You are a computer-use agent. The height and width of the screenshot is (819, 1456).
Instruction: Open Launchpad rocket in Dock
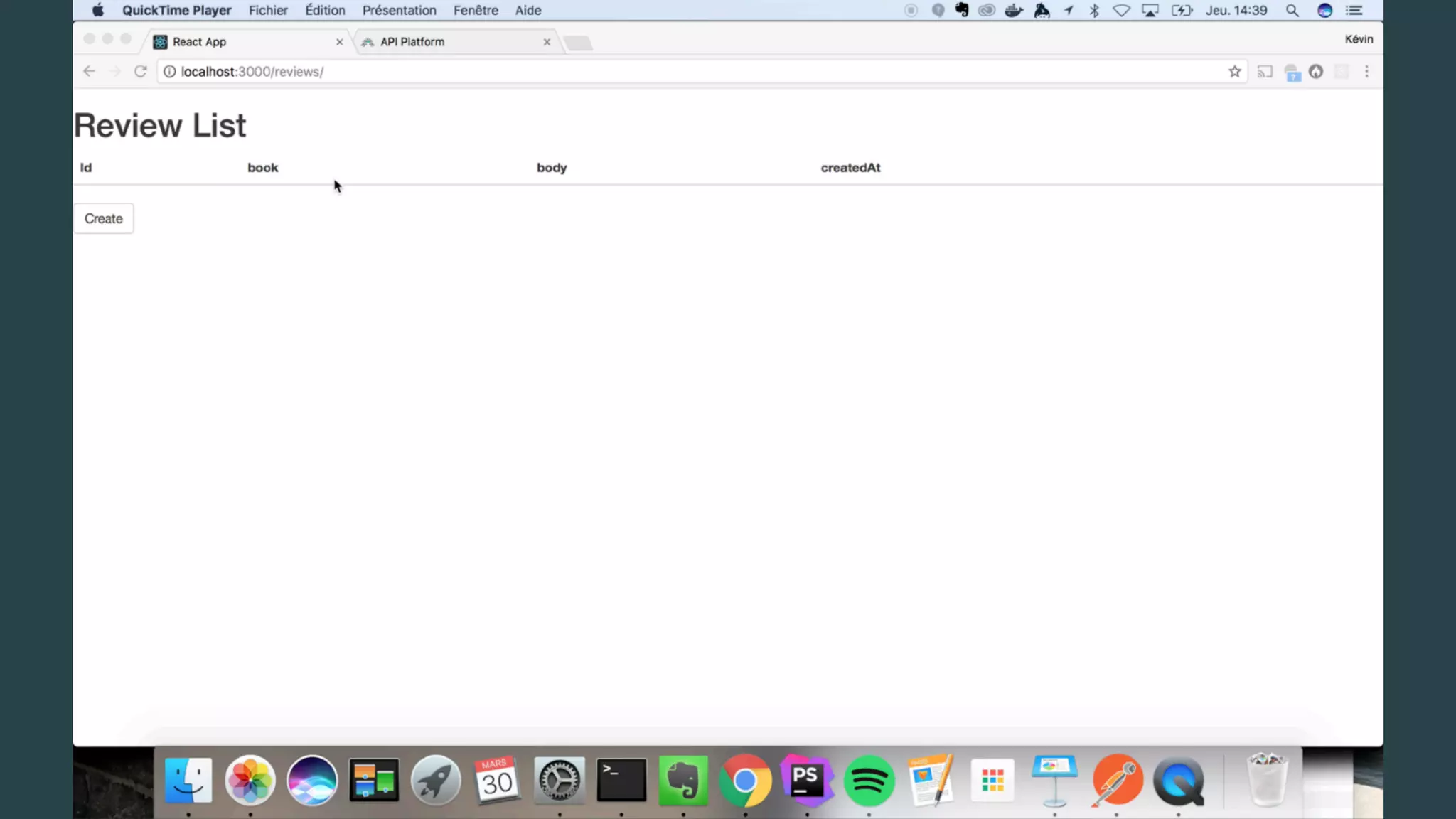[x=436, y=781]
